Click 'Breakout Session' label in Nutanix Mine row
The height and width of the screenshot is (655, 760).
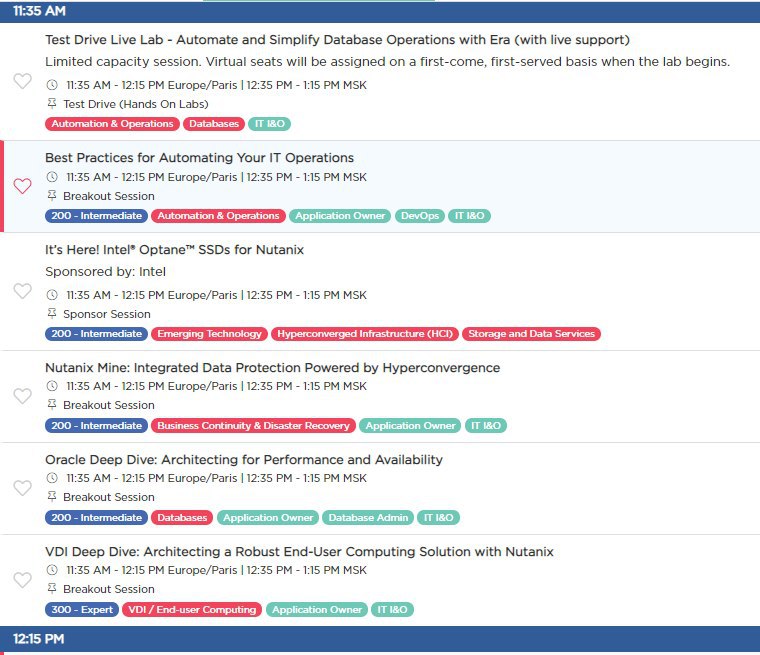point(109,405)
